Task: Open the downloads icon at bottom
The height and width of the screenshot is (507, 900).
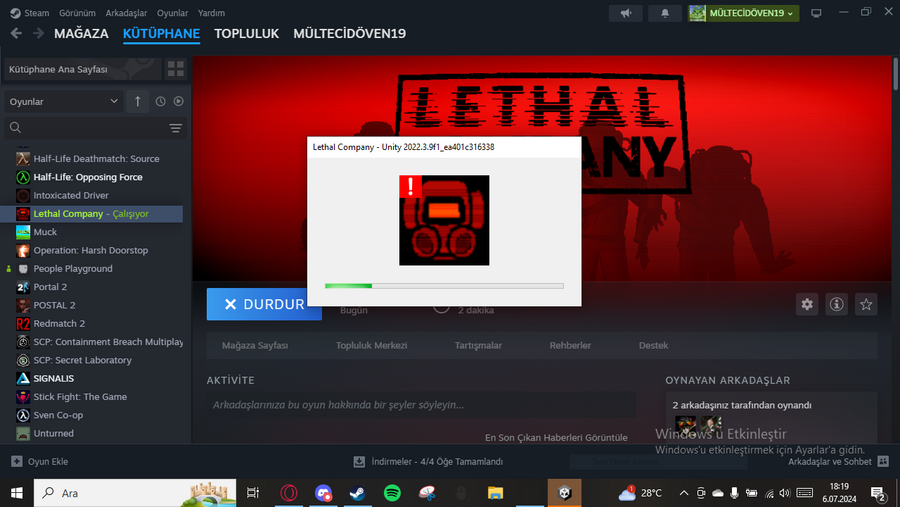Action: 359,461
